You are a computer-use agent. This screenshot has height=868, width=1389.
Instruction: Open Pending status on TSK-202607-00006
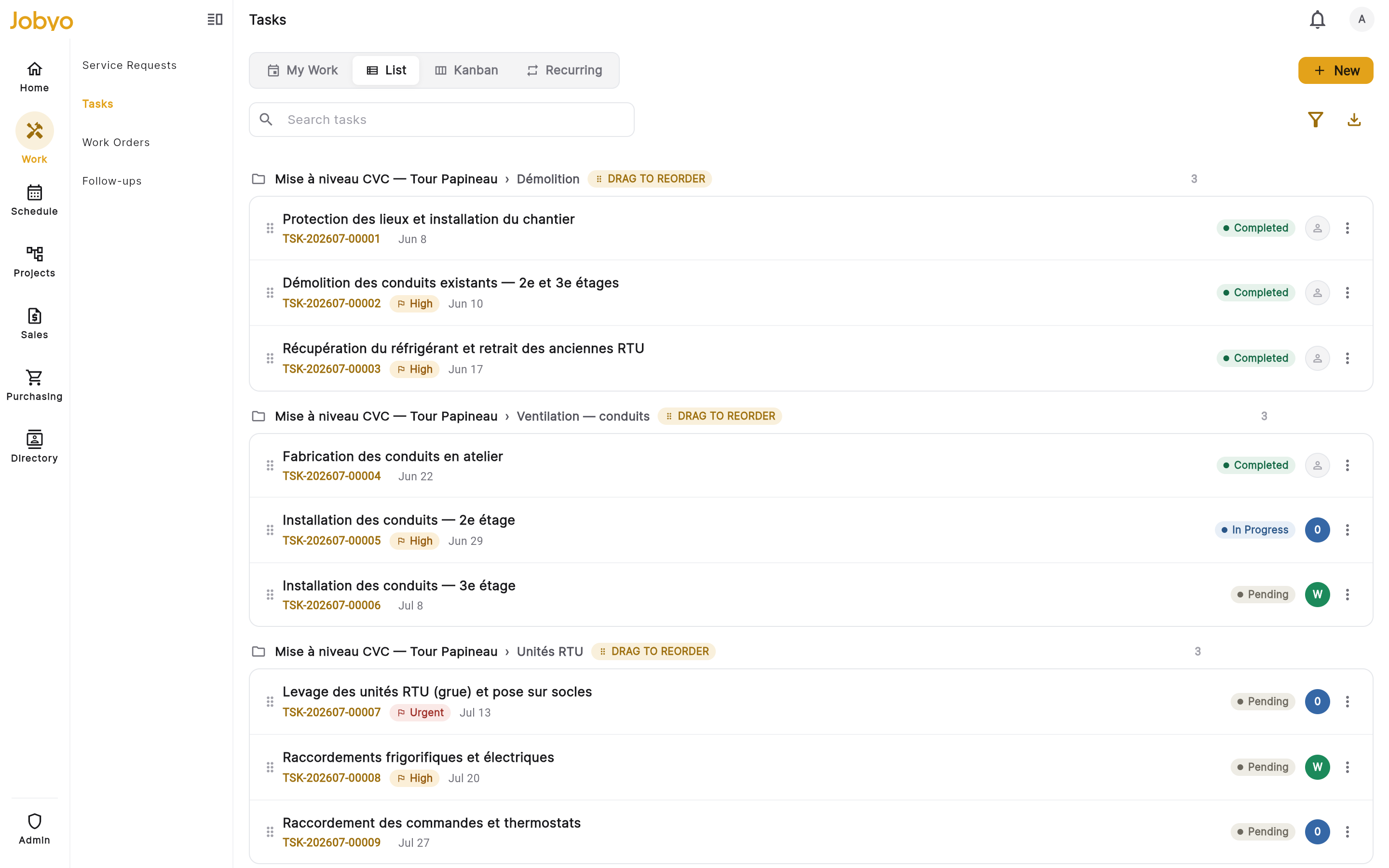[x=1262, y=594]
